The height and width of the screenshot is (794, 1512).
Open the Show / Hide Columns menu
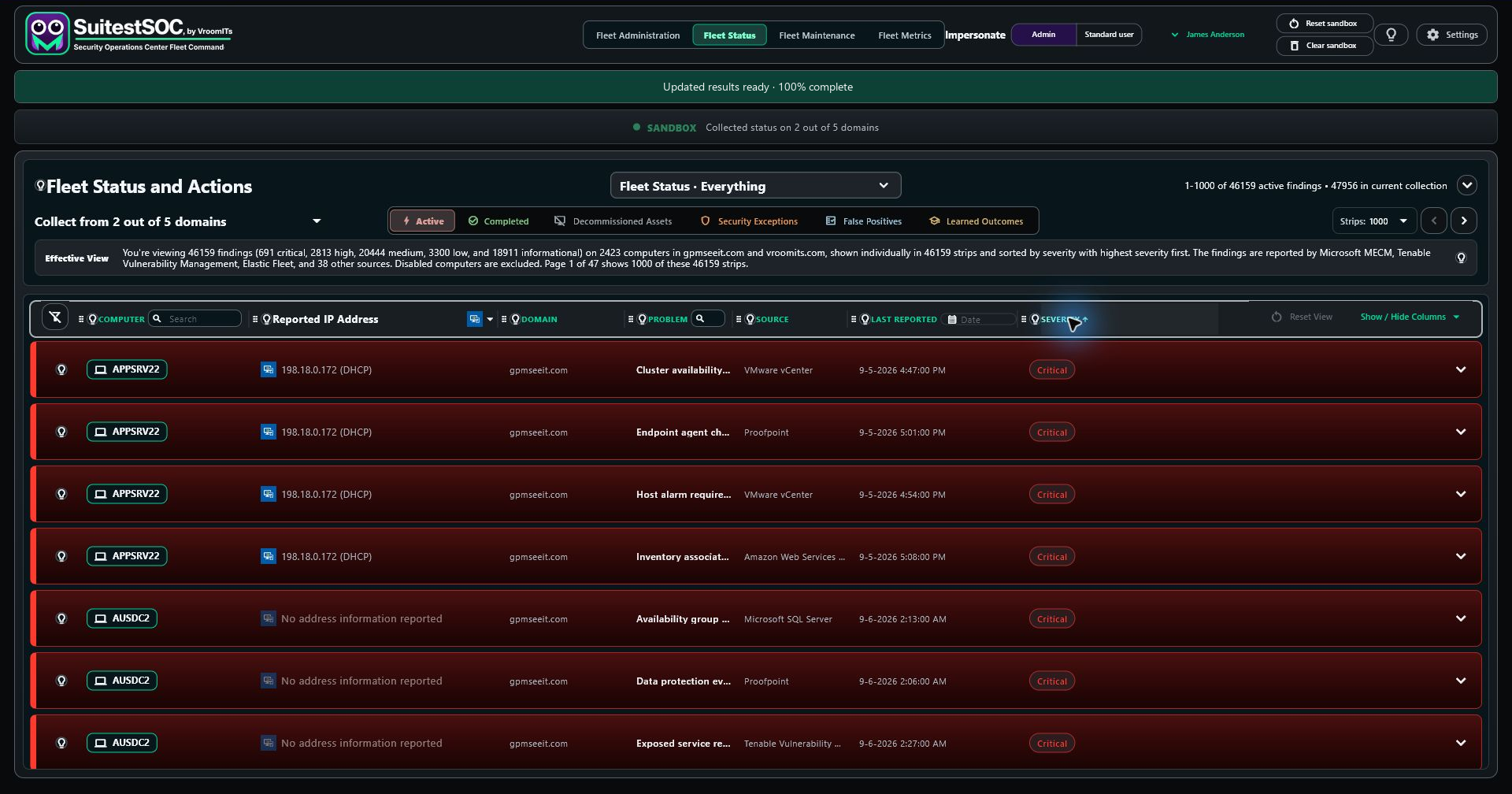(1410, 317)
